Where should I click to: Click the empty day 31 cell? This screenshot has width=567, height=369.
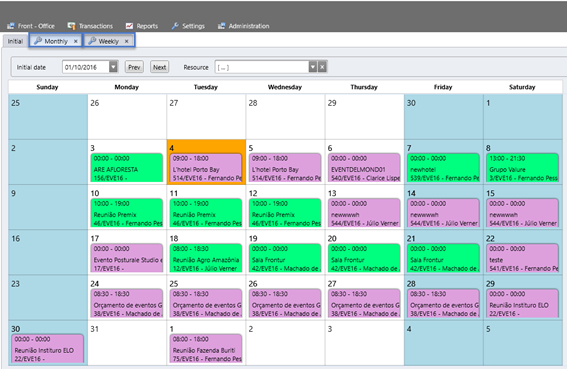coord(127,343)
